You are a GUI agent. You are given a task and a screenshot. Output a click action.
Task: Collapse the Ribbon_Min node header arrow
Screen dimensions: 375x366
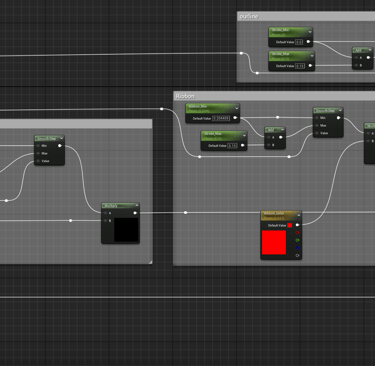[x=236, y=108]
